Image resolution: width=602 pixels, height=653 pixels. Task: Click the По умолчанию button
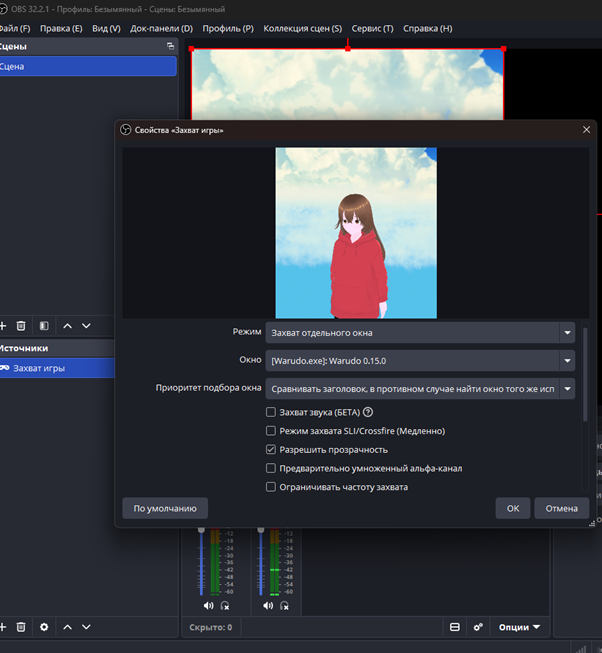coord(165,508)
